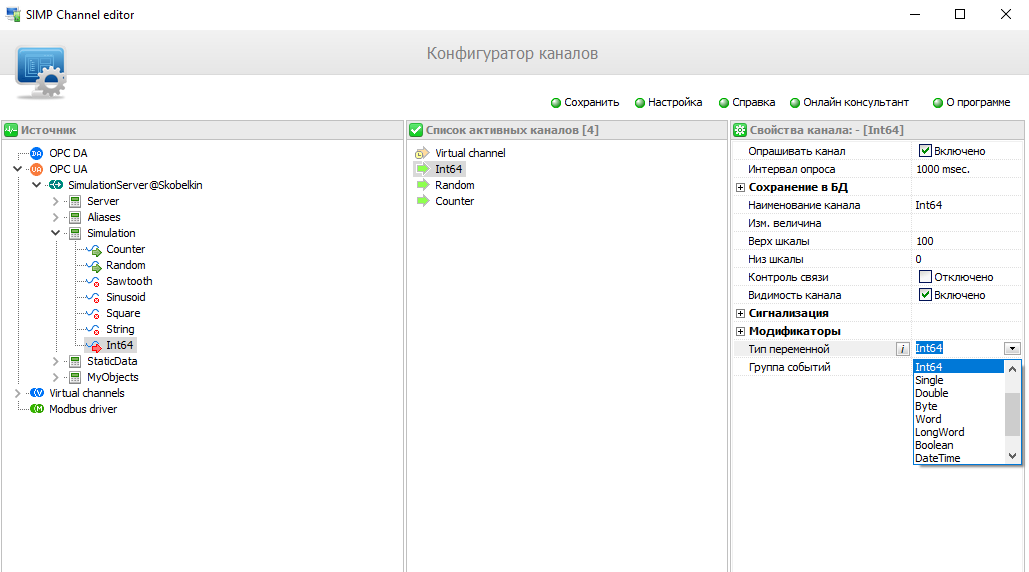Screen dimensions: 1029x572
Task: Click the green arrow icon beside Int64 channel
Action: click(x=423, y=169)
